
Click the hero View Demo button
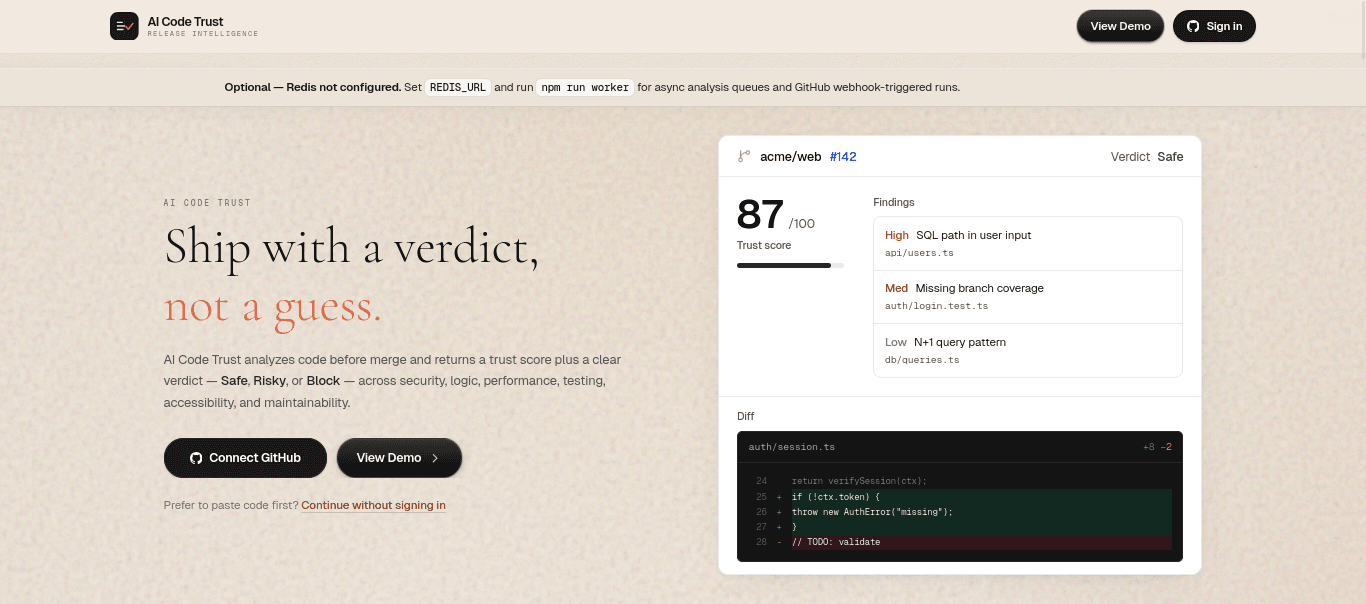click(399, 458)
